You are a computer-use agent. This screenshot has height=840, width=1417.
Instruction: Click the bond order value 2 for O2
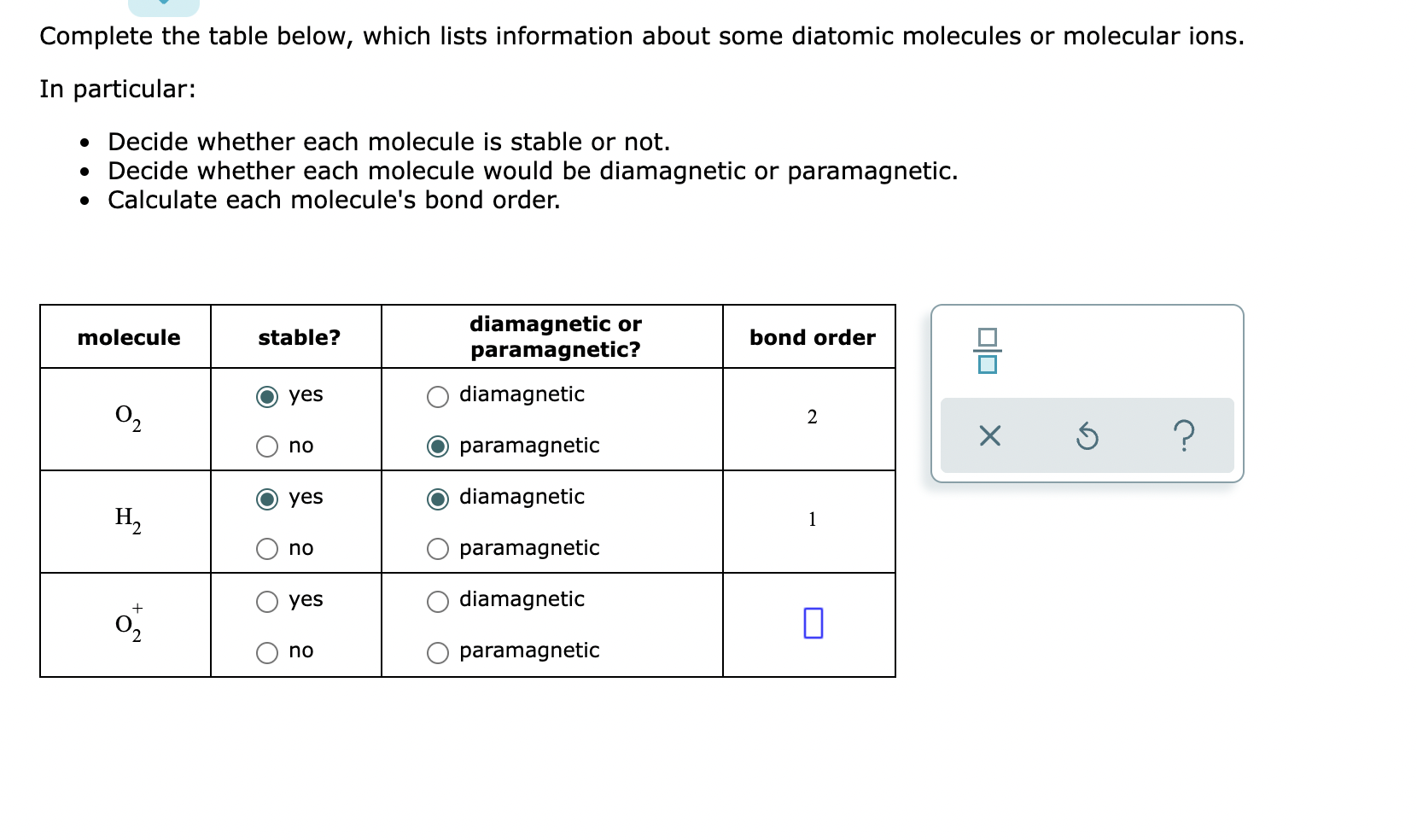point(812,417)
